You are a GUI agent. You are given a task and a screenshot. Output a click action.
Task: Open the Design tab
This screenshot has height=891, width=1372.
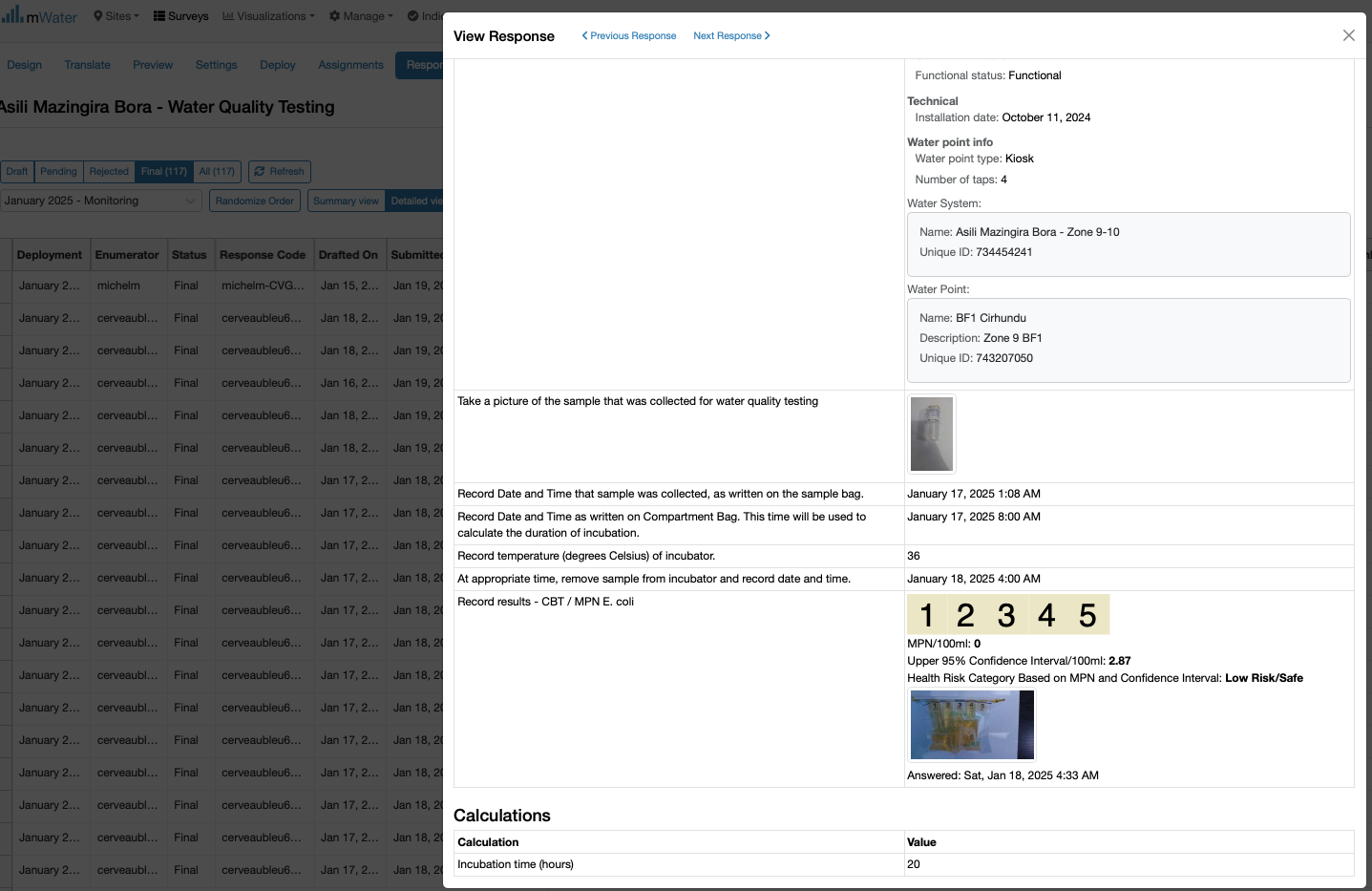[x=25, y=65]
